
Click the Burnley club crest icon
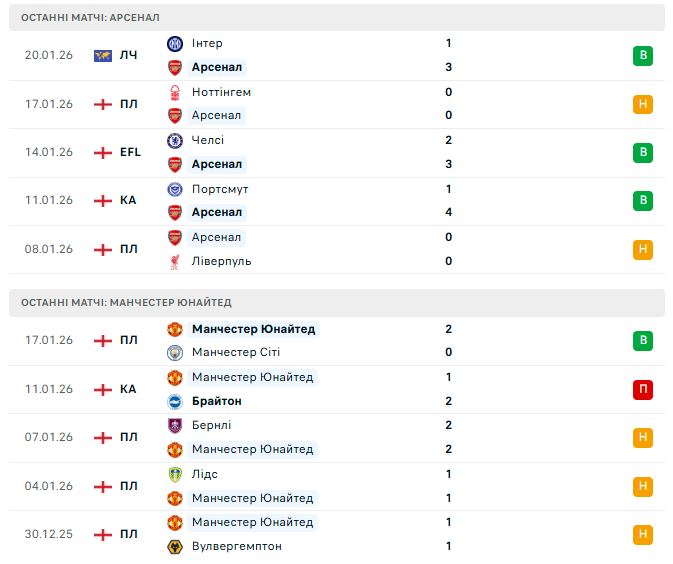click(174, 425)
